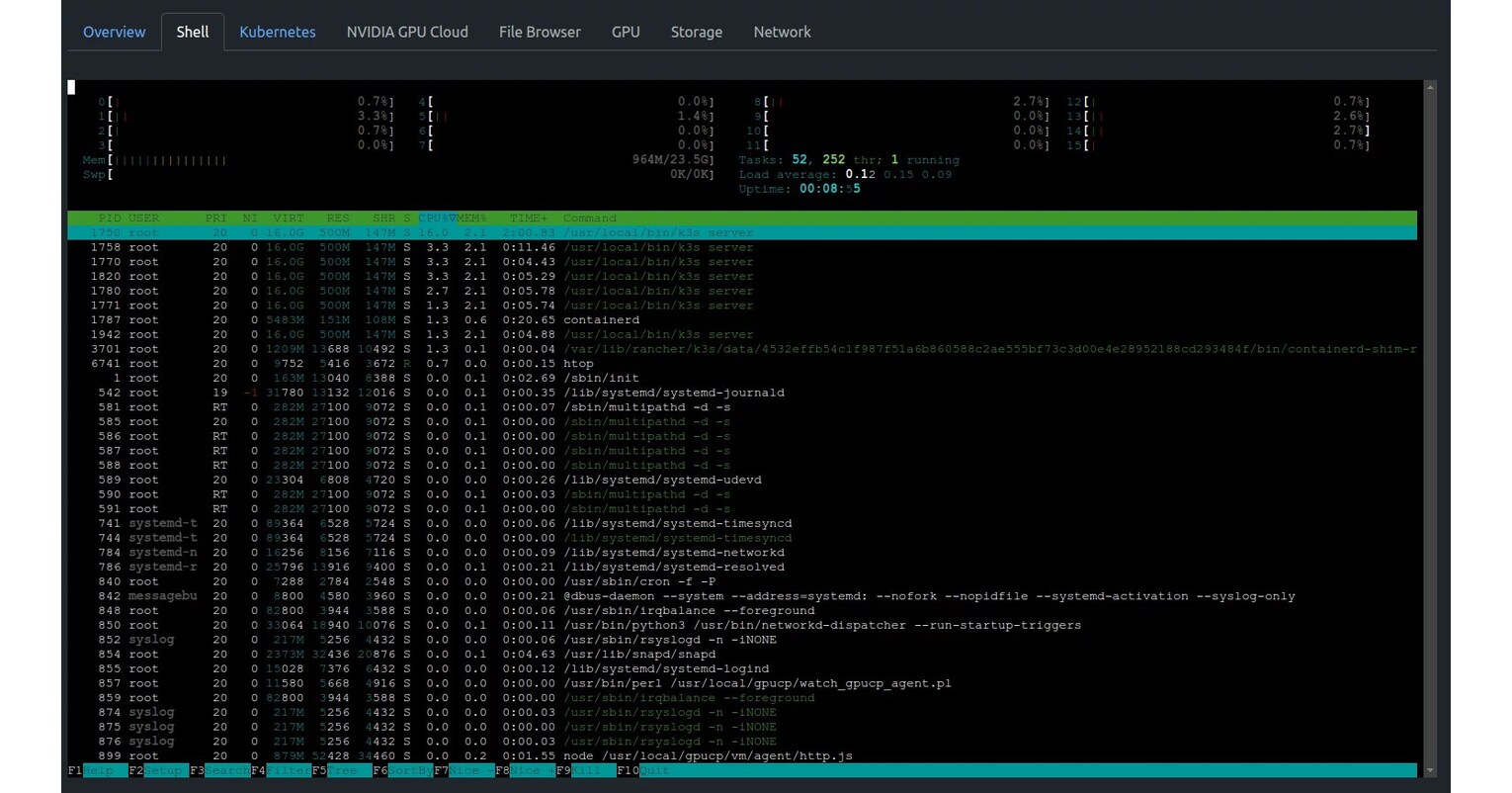Start a process search with F3Search

tap(219, 770)
